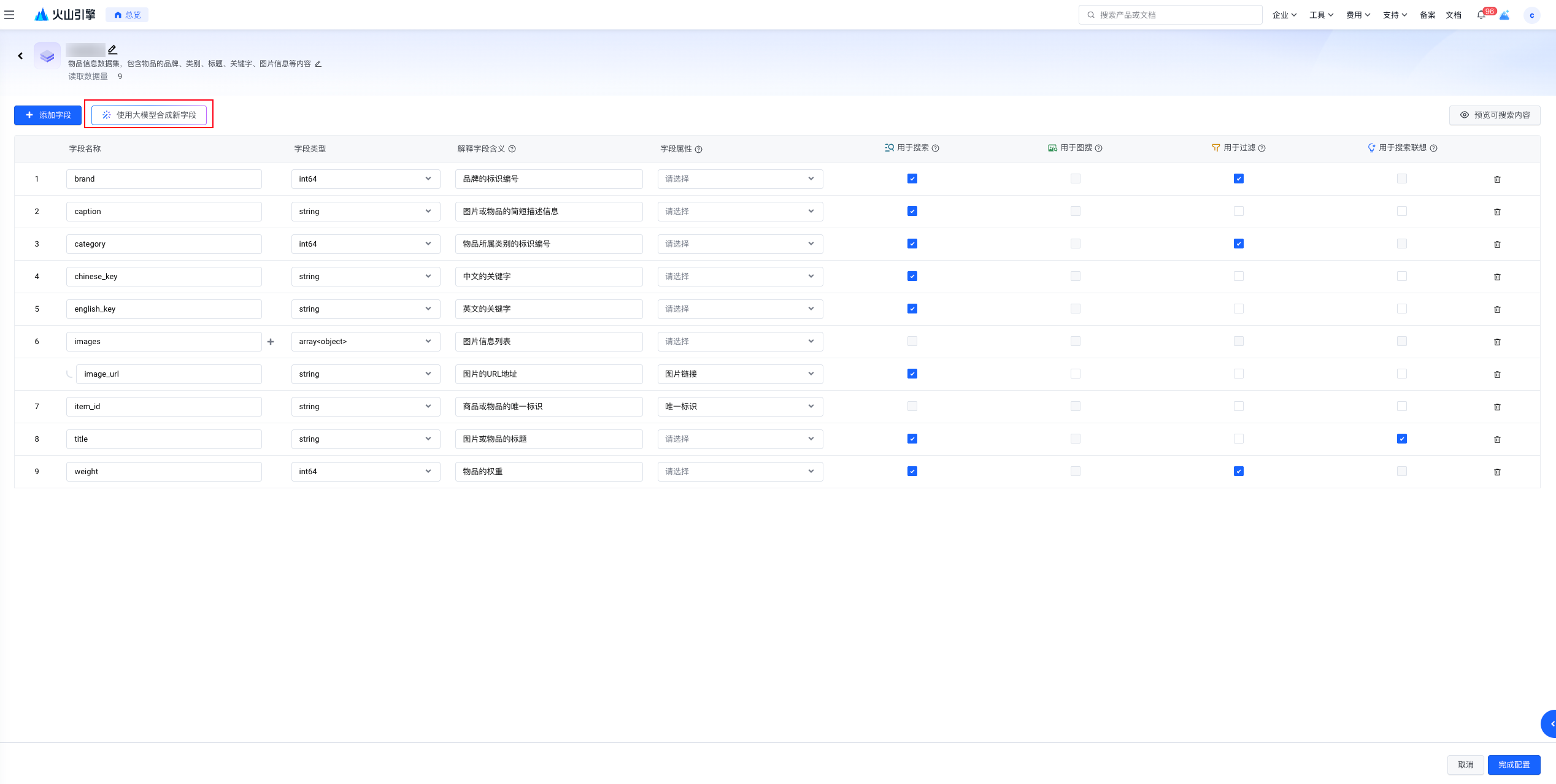Delete the brand field row
The width and height of the screenshot is (1556, 784).
click(1497, 179)
